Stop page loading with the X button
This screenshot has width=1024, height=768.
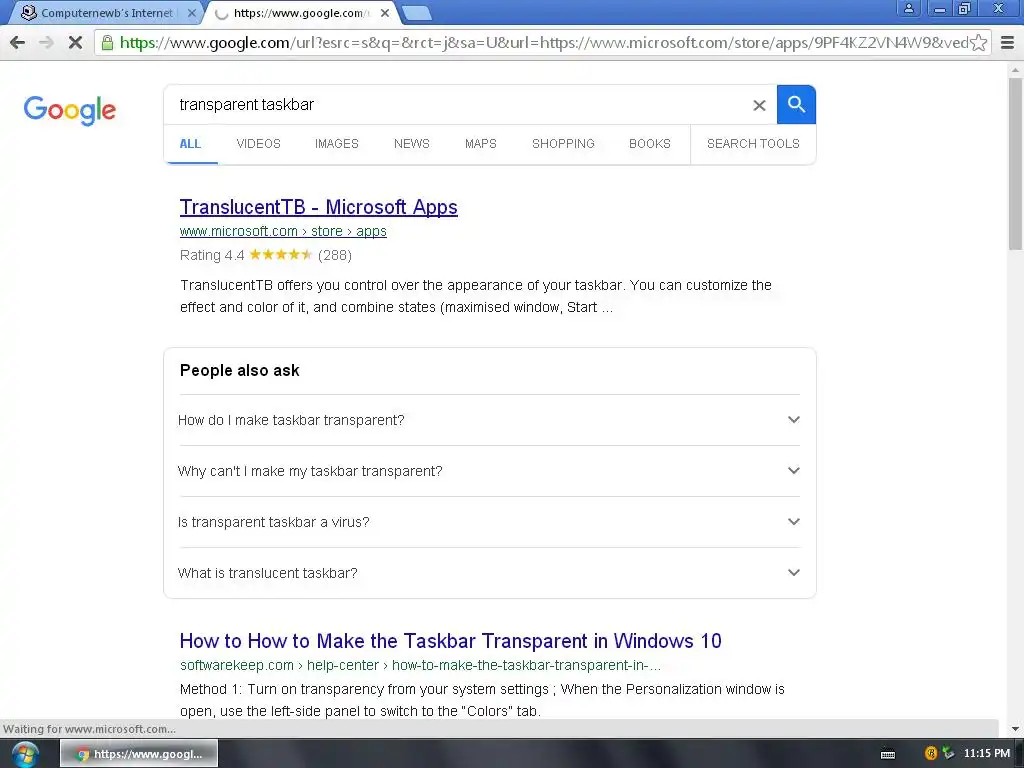tap(75, 43)
